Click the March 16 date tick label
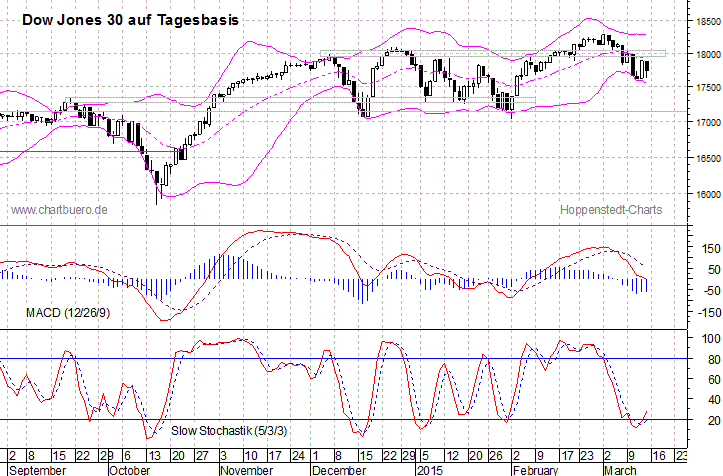 point(659,457)
